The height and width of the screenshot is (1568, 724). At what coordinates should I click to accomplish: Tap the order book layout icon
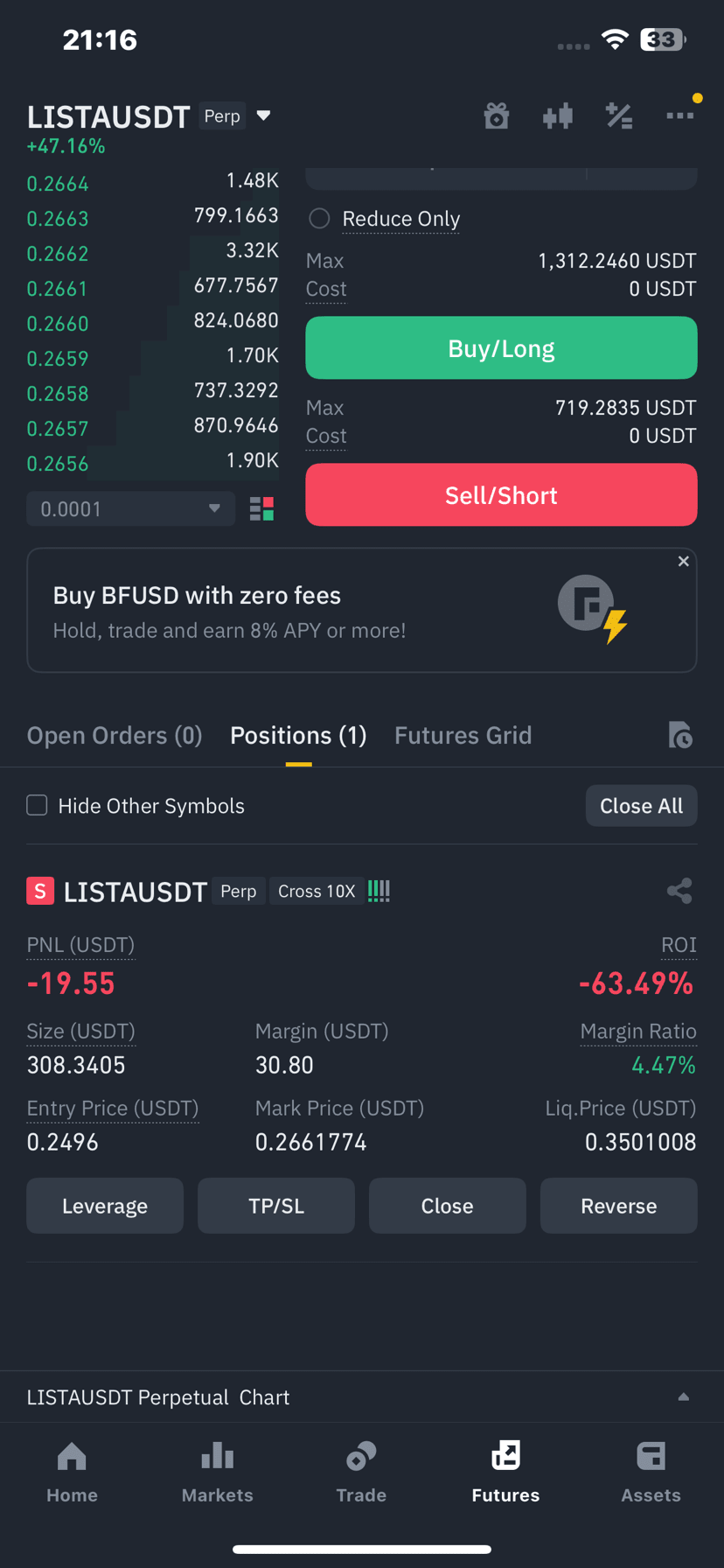pyautogui.click(x=261, y=509)
